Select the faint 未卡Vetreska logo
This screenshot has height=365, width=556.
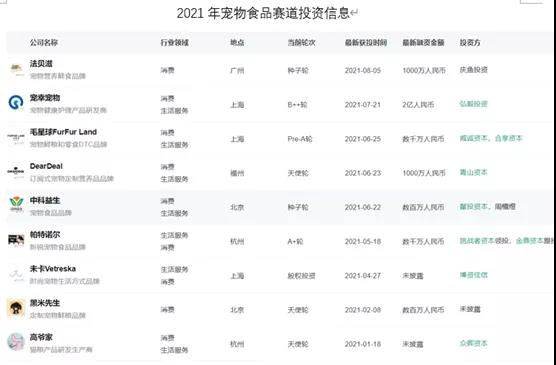[16, 274]
